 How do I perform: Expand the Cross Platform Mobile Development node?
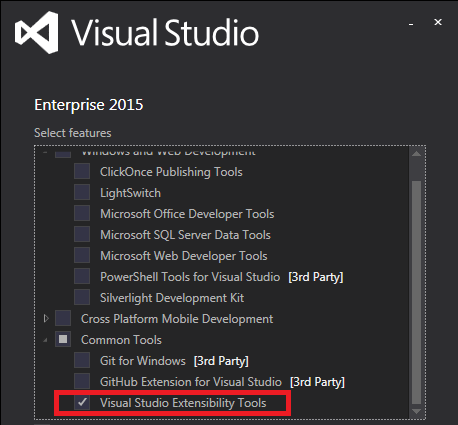[46, 319]
